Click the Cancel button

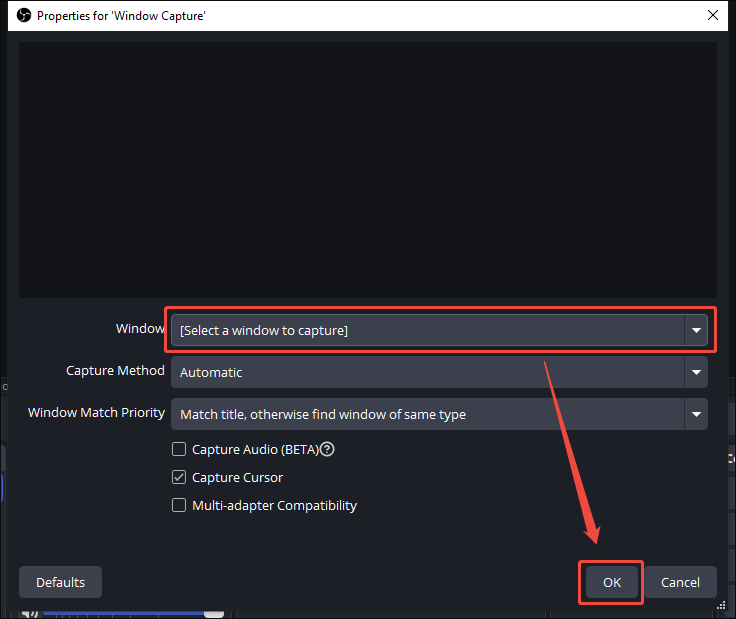(680, 582)
